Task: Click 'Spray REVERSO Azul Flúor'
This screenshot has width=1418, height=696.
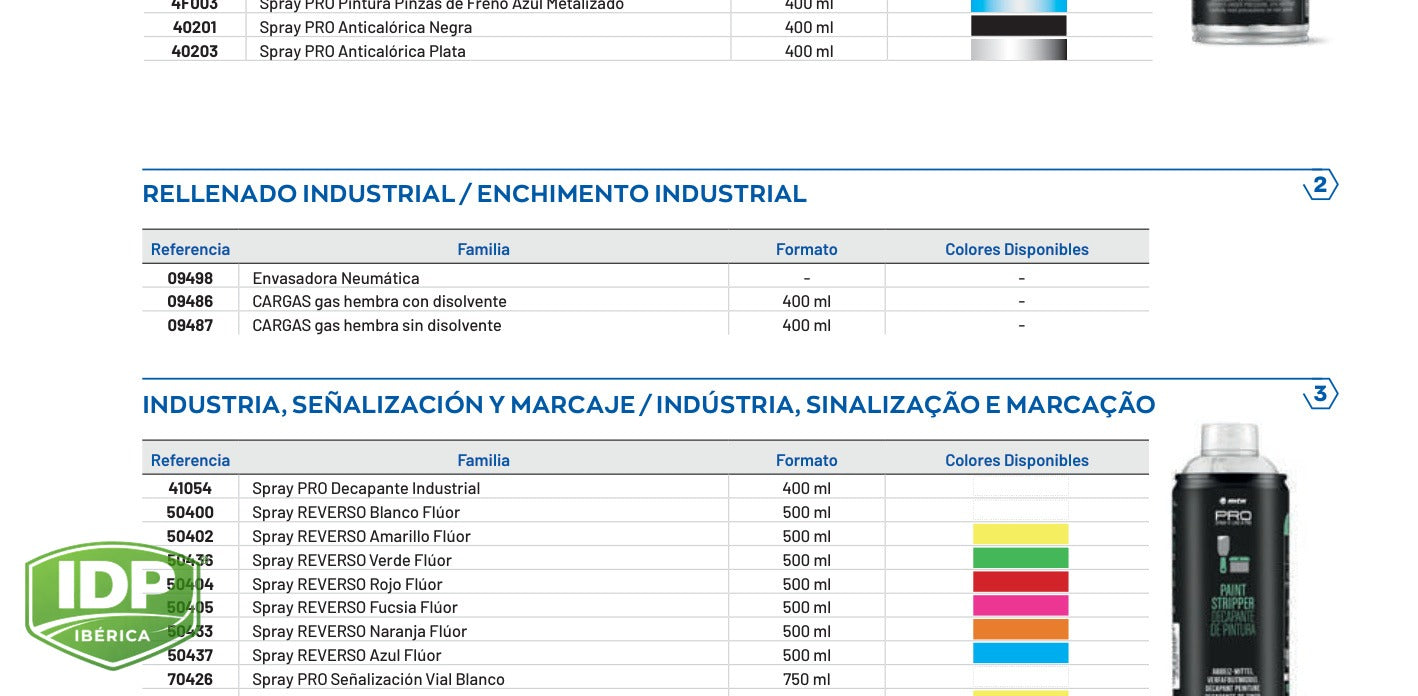Action: 347,655
